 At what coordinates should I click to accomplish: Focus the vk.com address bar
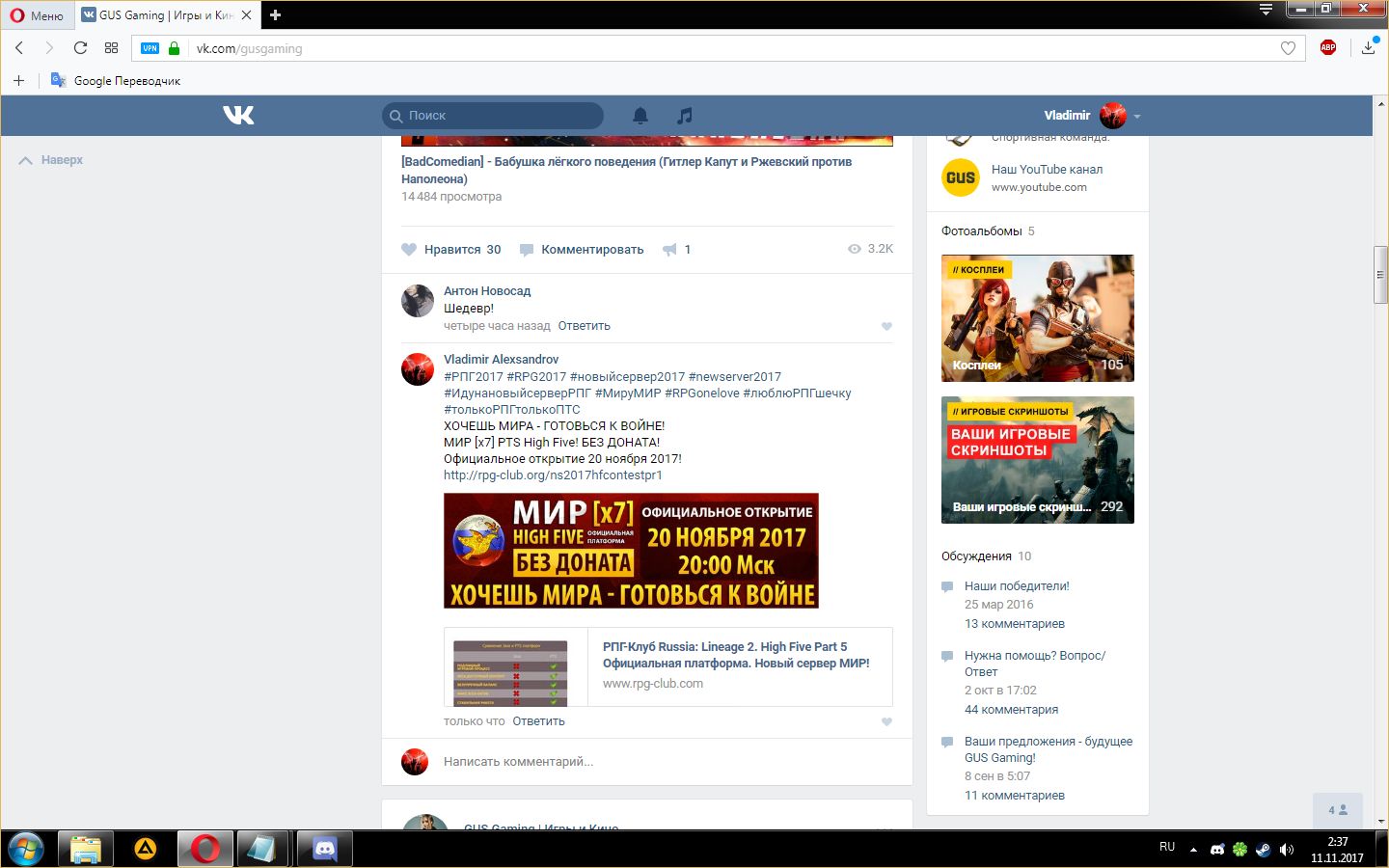point(718,48)
